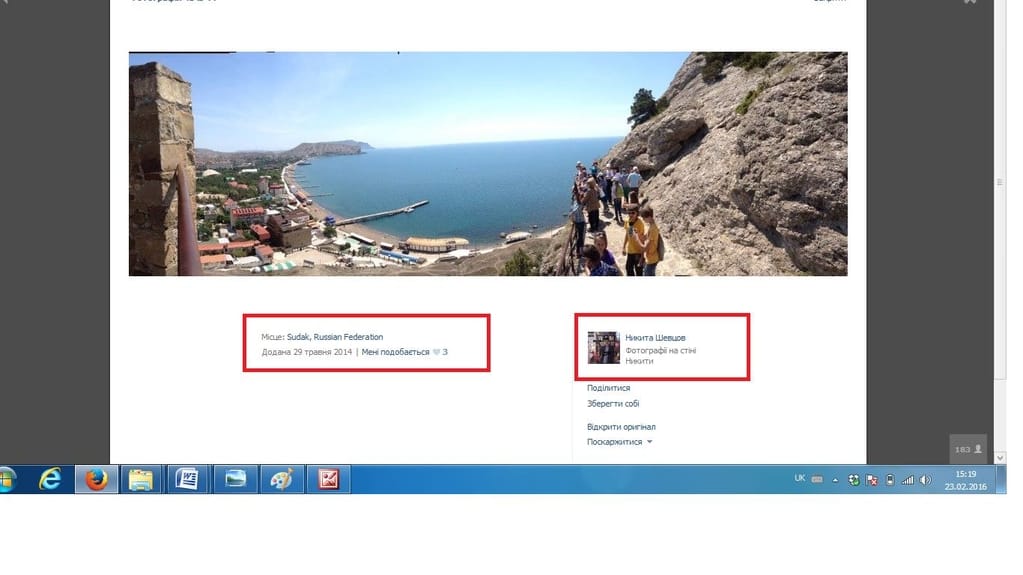Open Microsoft Word from the taskbar
1023x575 pixels.
tap(187, 480)
